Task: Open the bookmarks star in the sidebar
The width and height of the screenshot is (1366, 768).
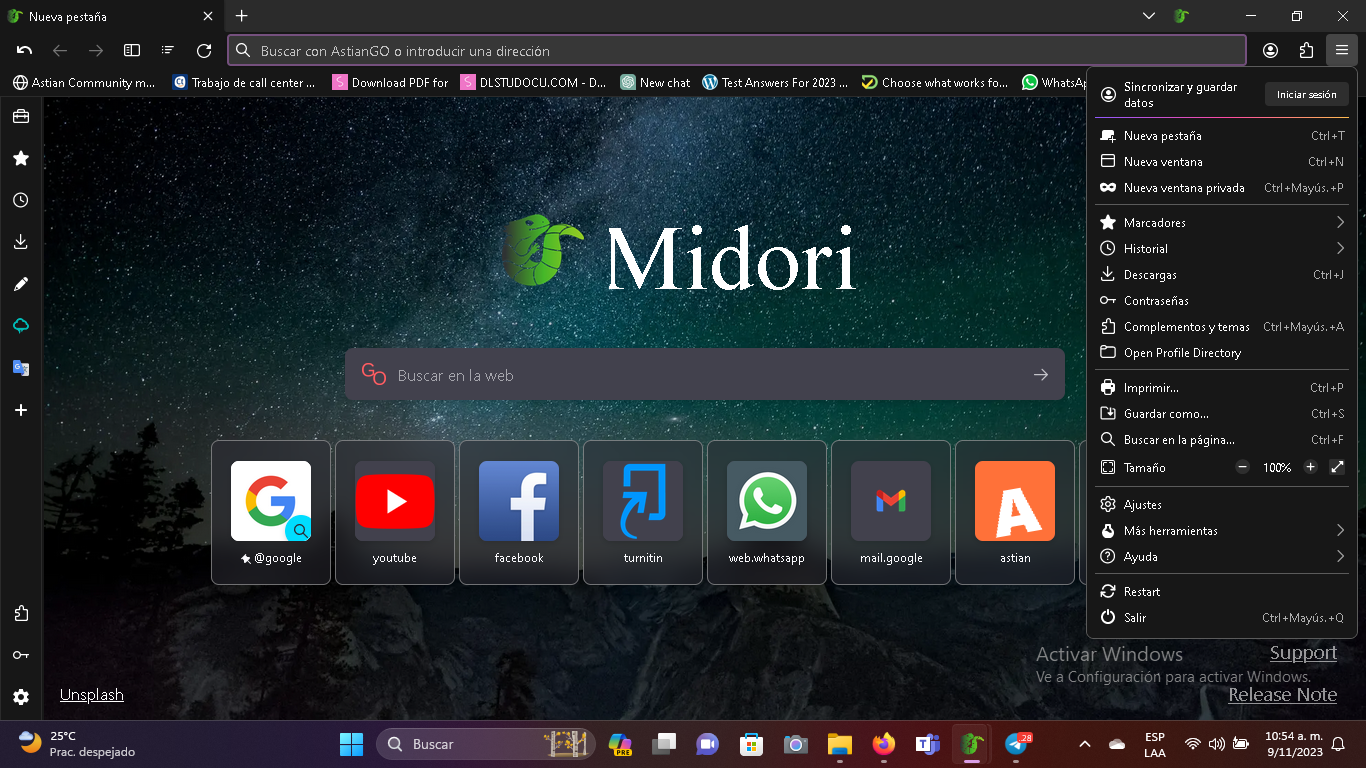Action: click(x=20, y=158)
